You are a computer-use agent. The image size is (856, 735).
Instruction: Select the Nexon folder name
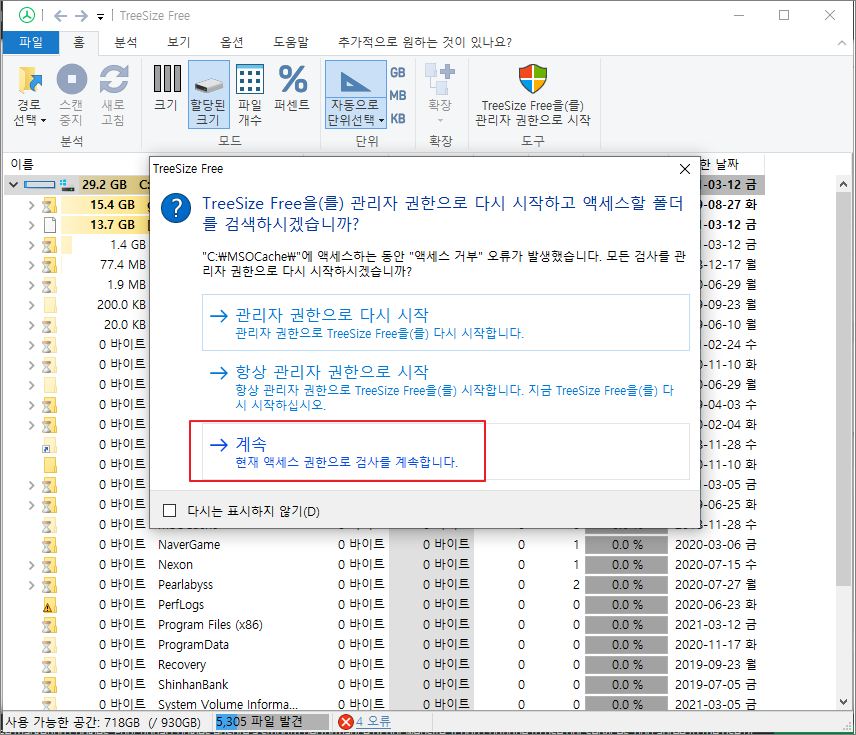tap(175, 565)
